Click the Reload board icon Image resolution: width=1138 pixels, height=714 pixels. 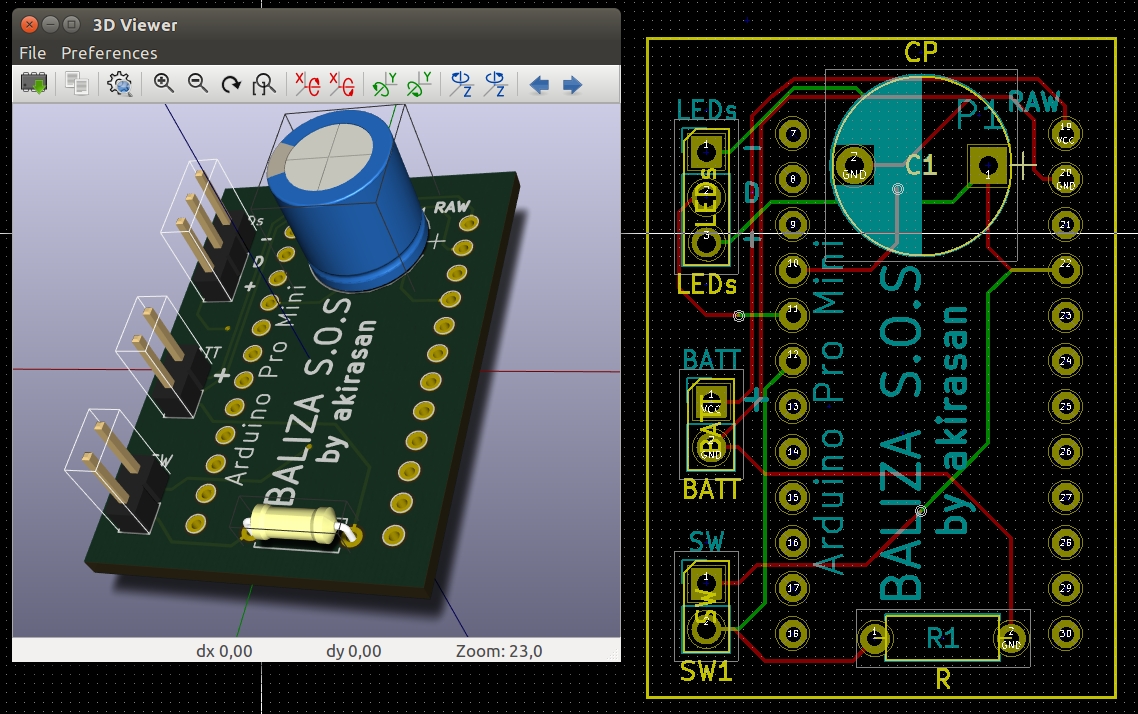click(x=33, y=84)
